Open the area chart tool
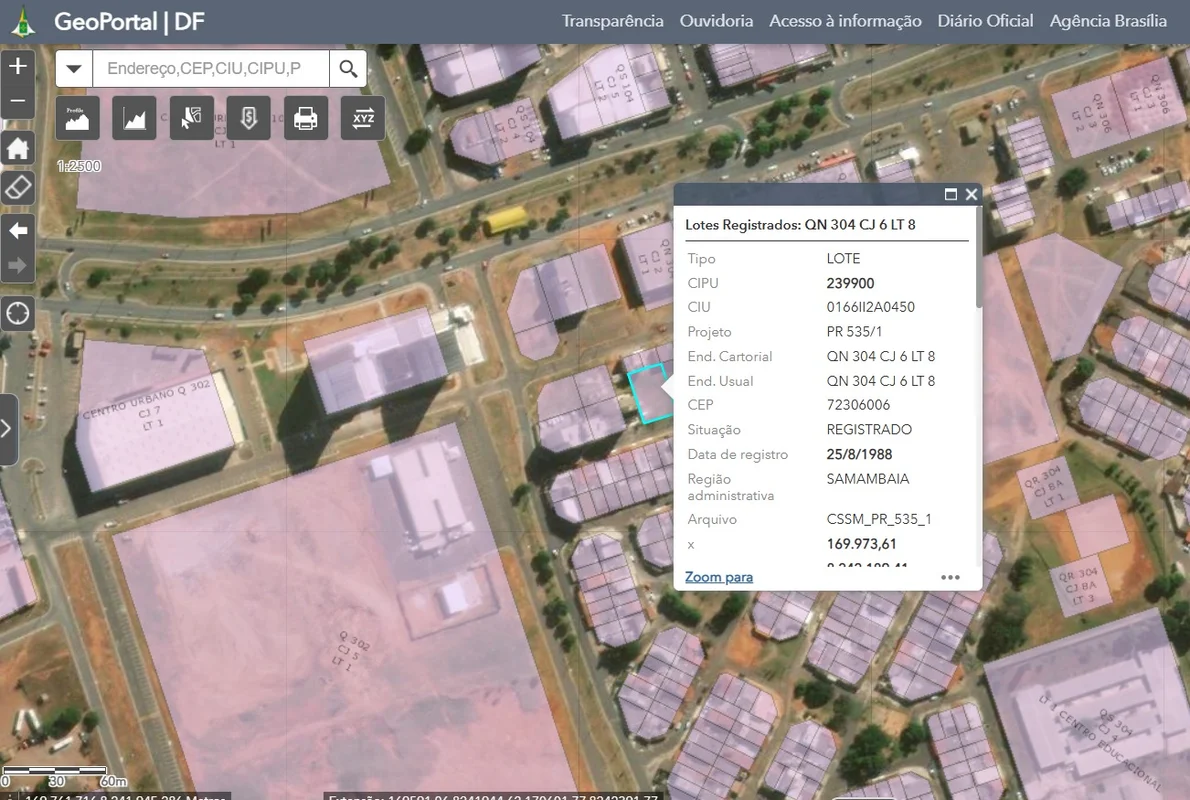1190x800 pixels. 134,119
